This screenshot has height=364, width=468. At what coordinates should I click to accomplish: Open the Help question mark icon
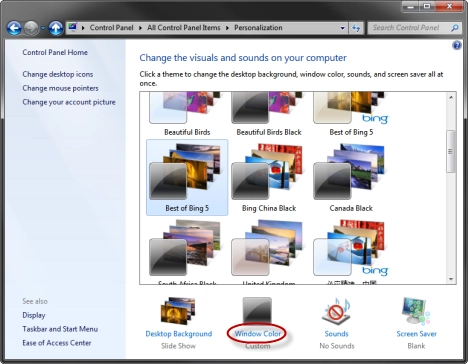[457, 45]
